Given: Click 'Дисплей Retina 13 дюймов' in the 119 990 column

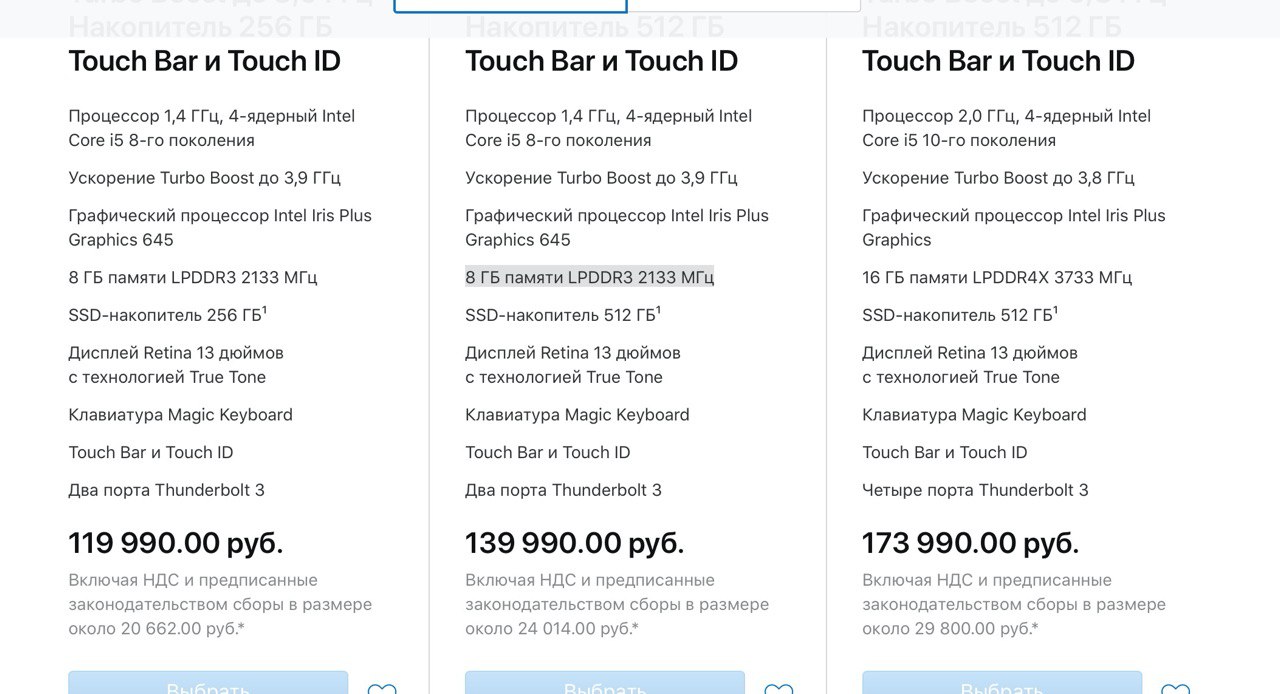Looking at the screenshot, I should coord(176,353).
